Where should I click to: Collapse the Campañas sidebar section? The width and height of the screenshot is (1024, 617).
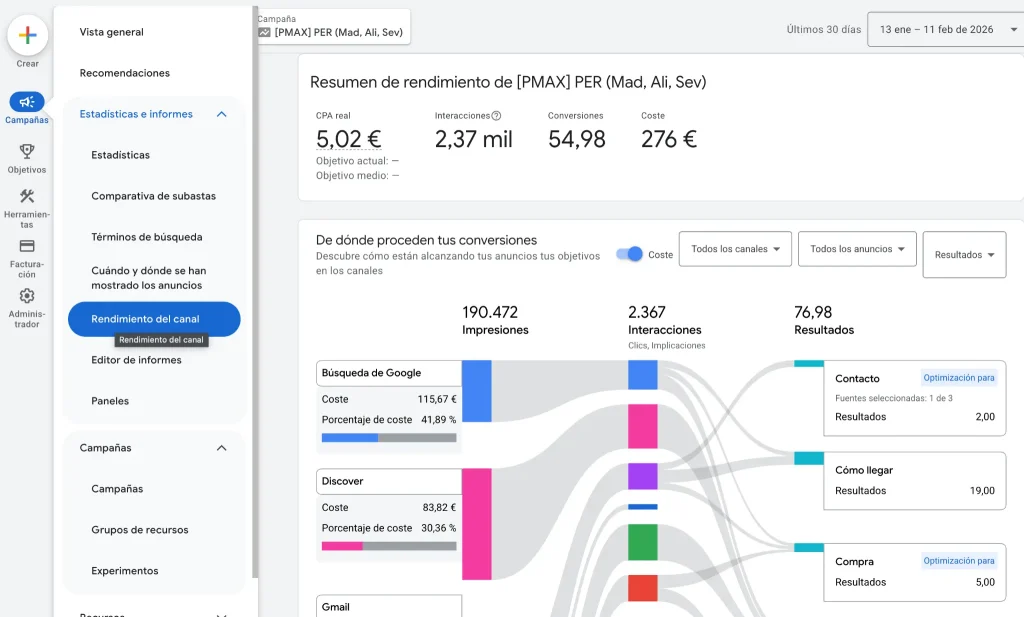pyautogui.click(x=221, y=448)
